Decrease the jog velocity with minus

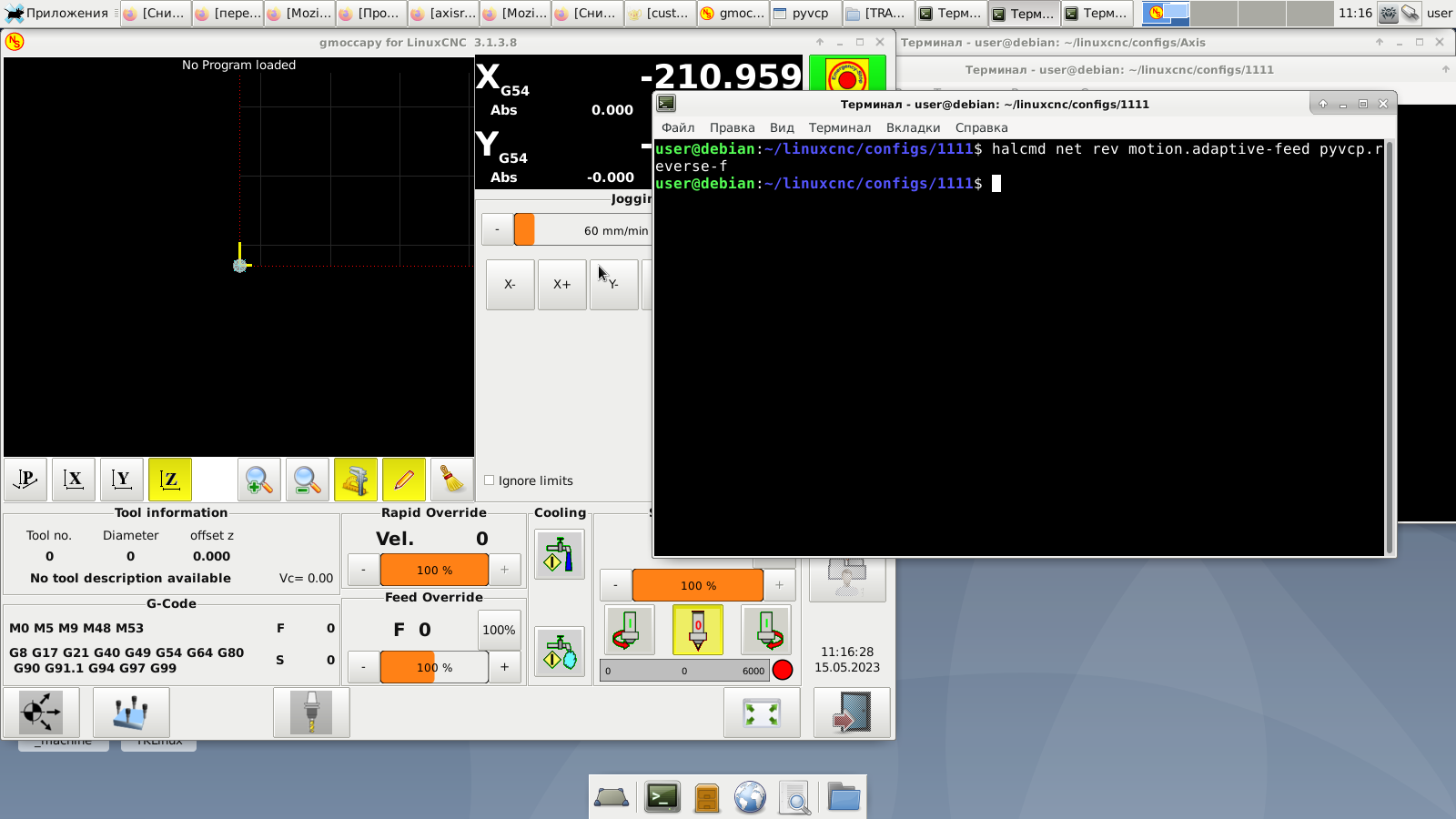point(497,229)
